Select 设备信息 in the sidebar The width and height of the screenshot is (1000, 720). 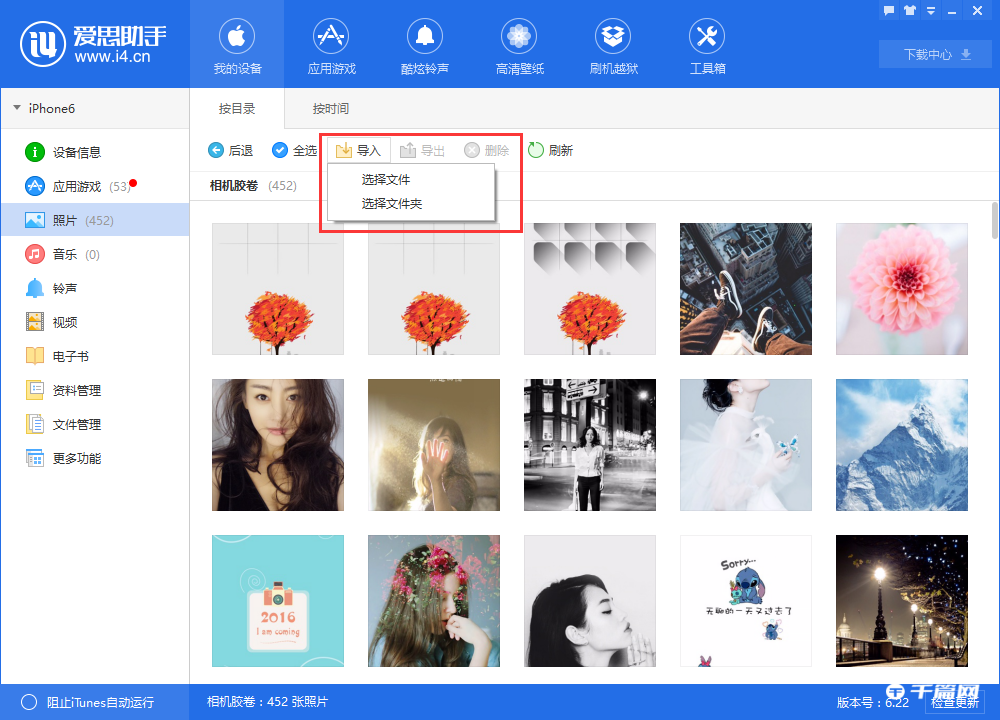click(x=65, y=154)
